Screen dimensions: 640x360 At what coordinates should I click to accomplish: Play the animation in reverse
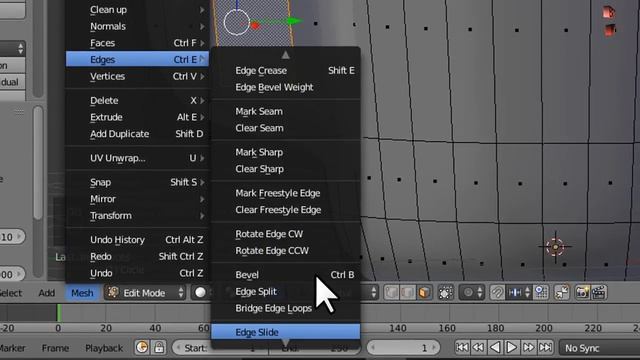coord(495,348)
